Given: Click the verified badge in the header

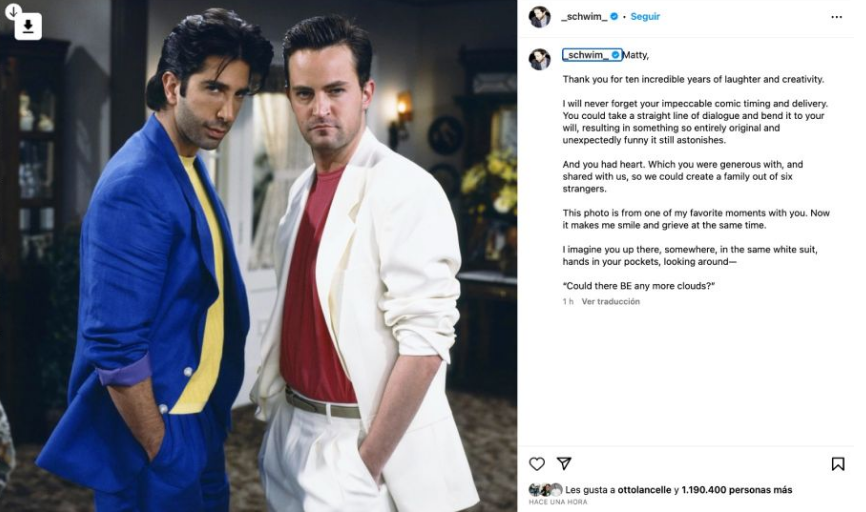Looking at the screenshot, I should pos(614,17).
